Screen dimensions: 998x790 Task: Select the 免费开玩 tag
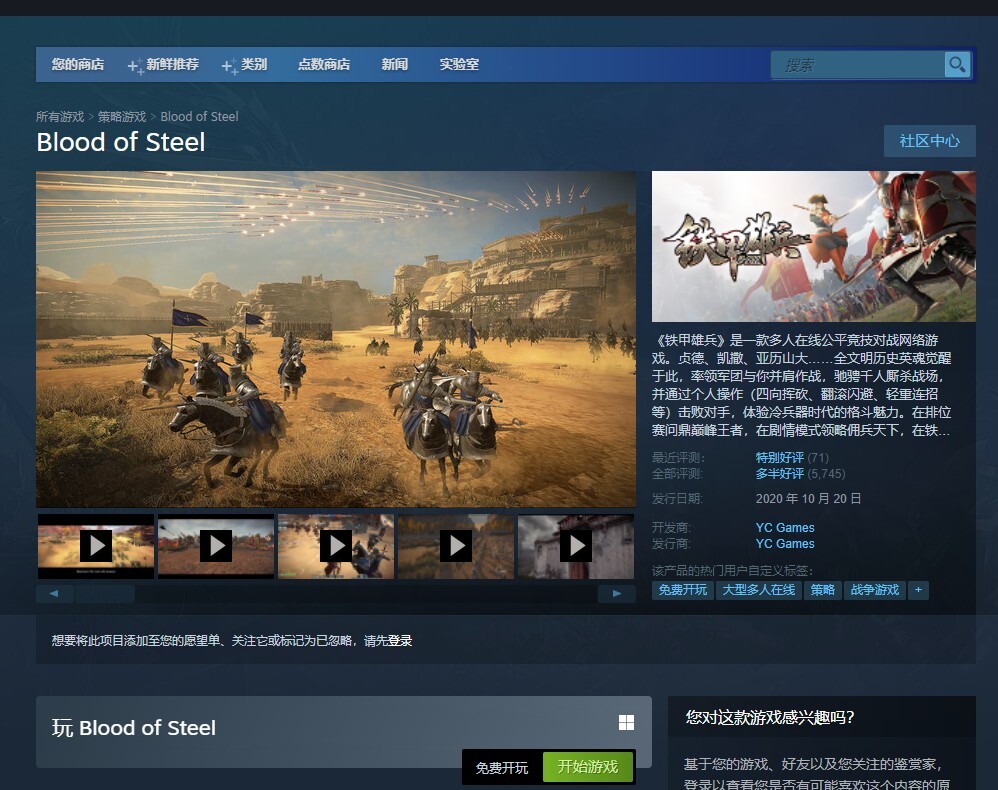tap(683, 590)
